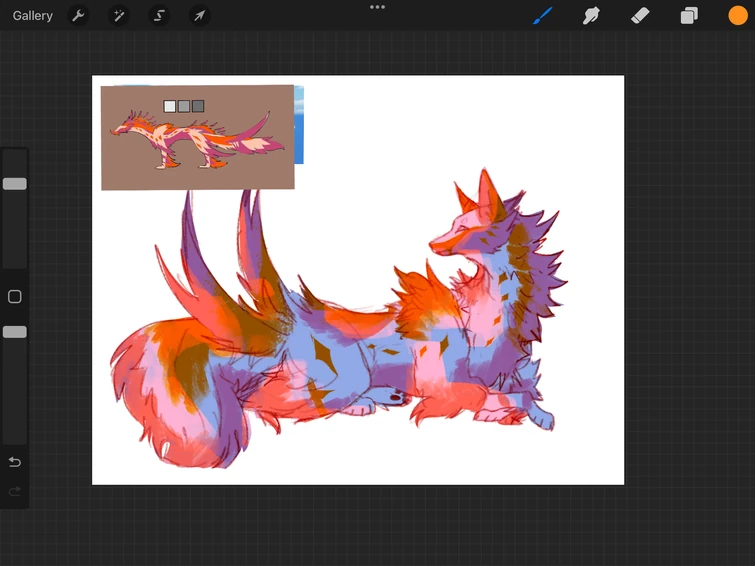Tap the dragon reference image thumbnail
This screenshot has width=755, height=566.
pyautogui.click(x=197, y=138)
